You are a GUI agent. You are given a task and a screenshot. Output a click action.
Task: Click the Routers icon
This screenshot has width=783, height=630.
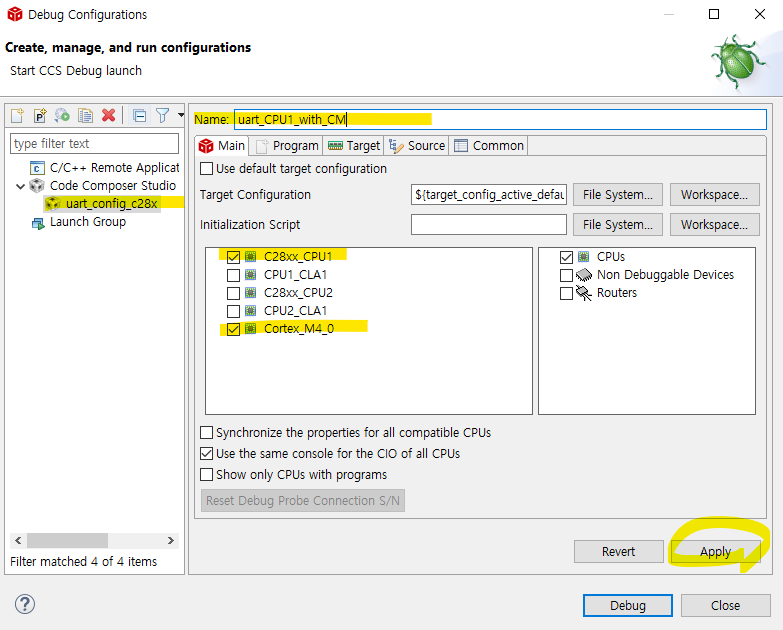[x=584, y=293]
